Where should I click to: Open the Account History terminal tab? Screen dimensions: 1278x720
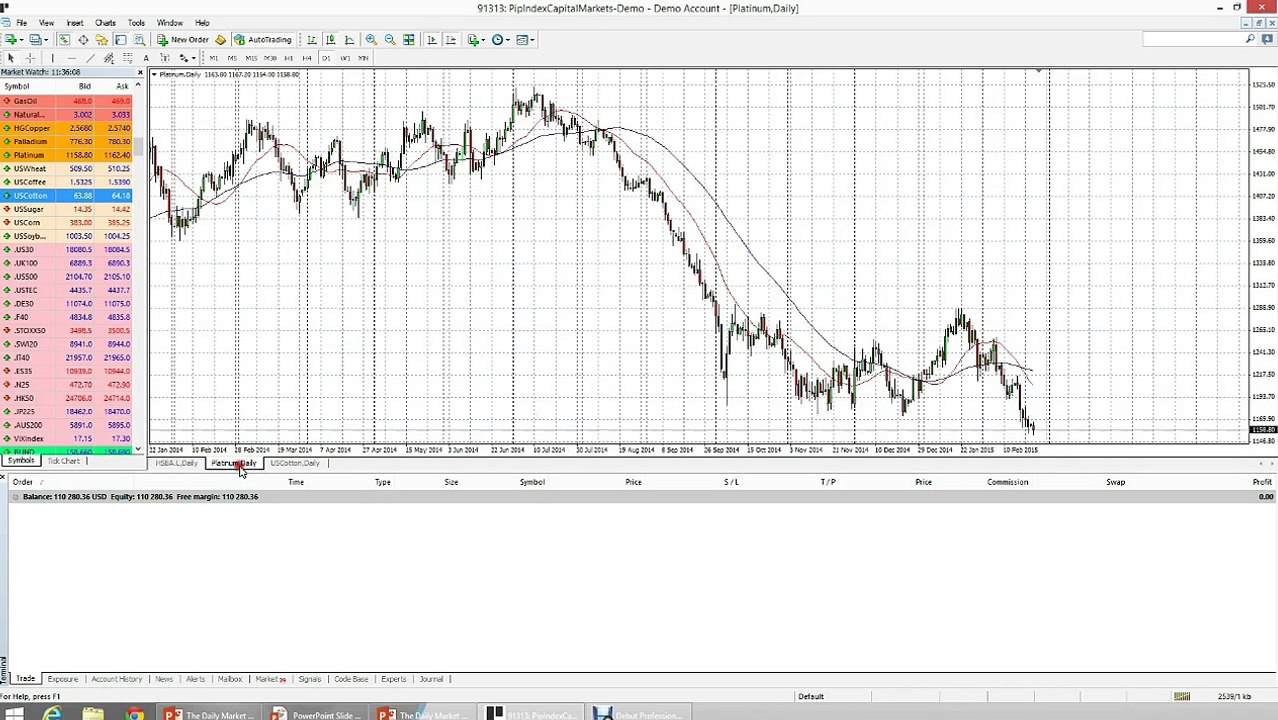[x=116, y=679]
